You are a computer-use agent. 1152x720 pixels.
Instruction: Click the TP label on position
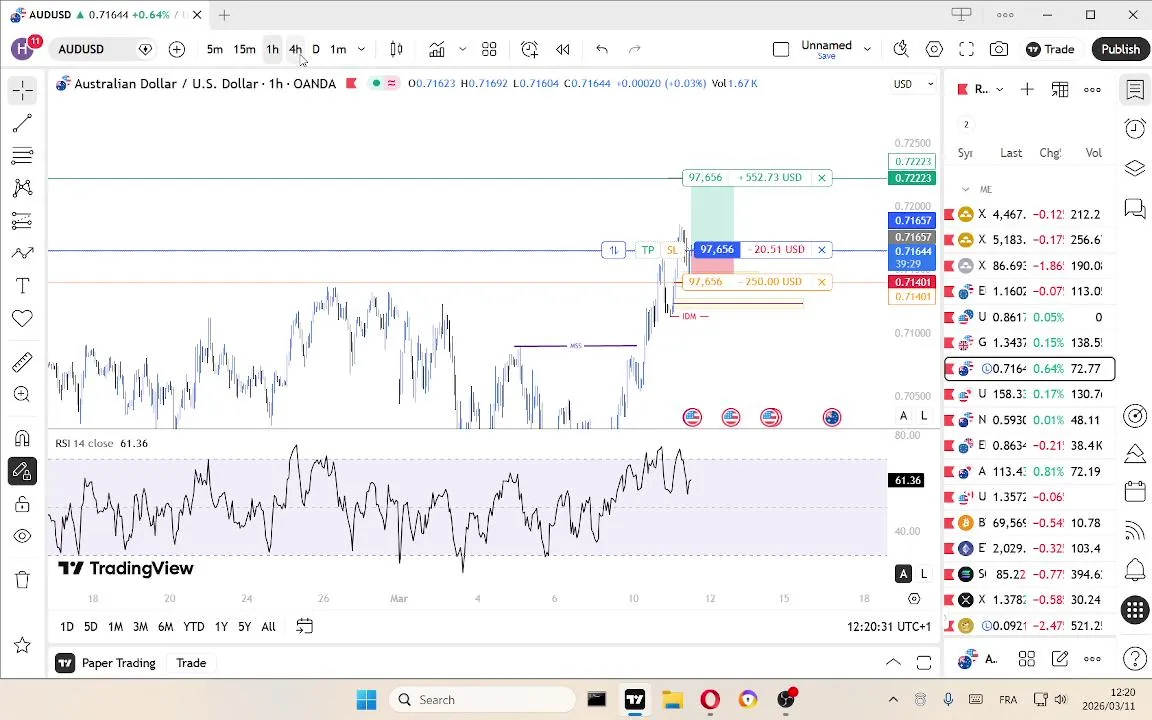pyautogui.click(x=647, y=250)
